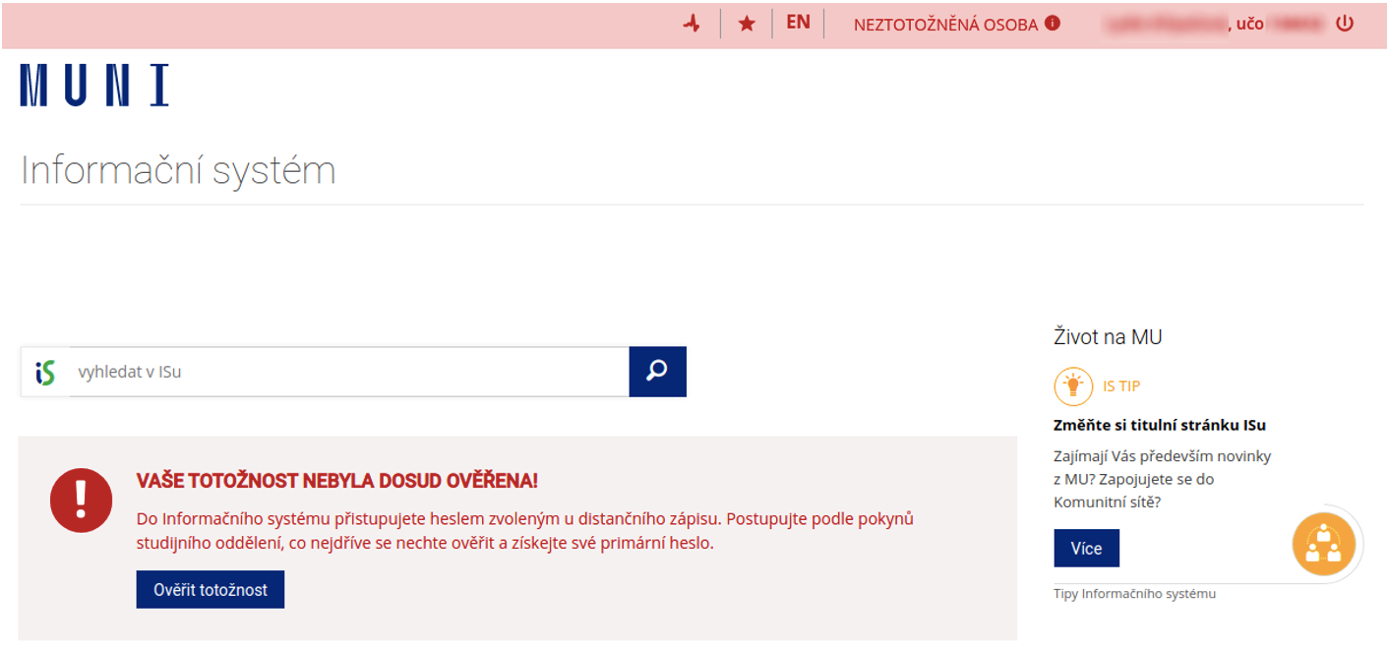Open Tipy Informačního systému link
This screenshot has width=1392, height=660.
pos(1135,594)
